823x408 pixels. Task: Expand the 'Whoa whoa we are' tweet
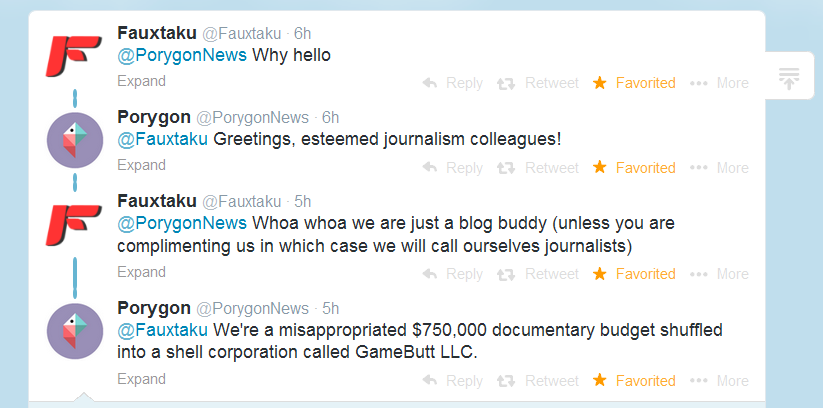tap(141, 272)
